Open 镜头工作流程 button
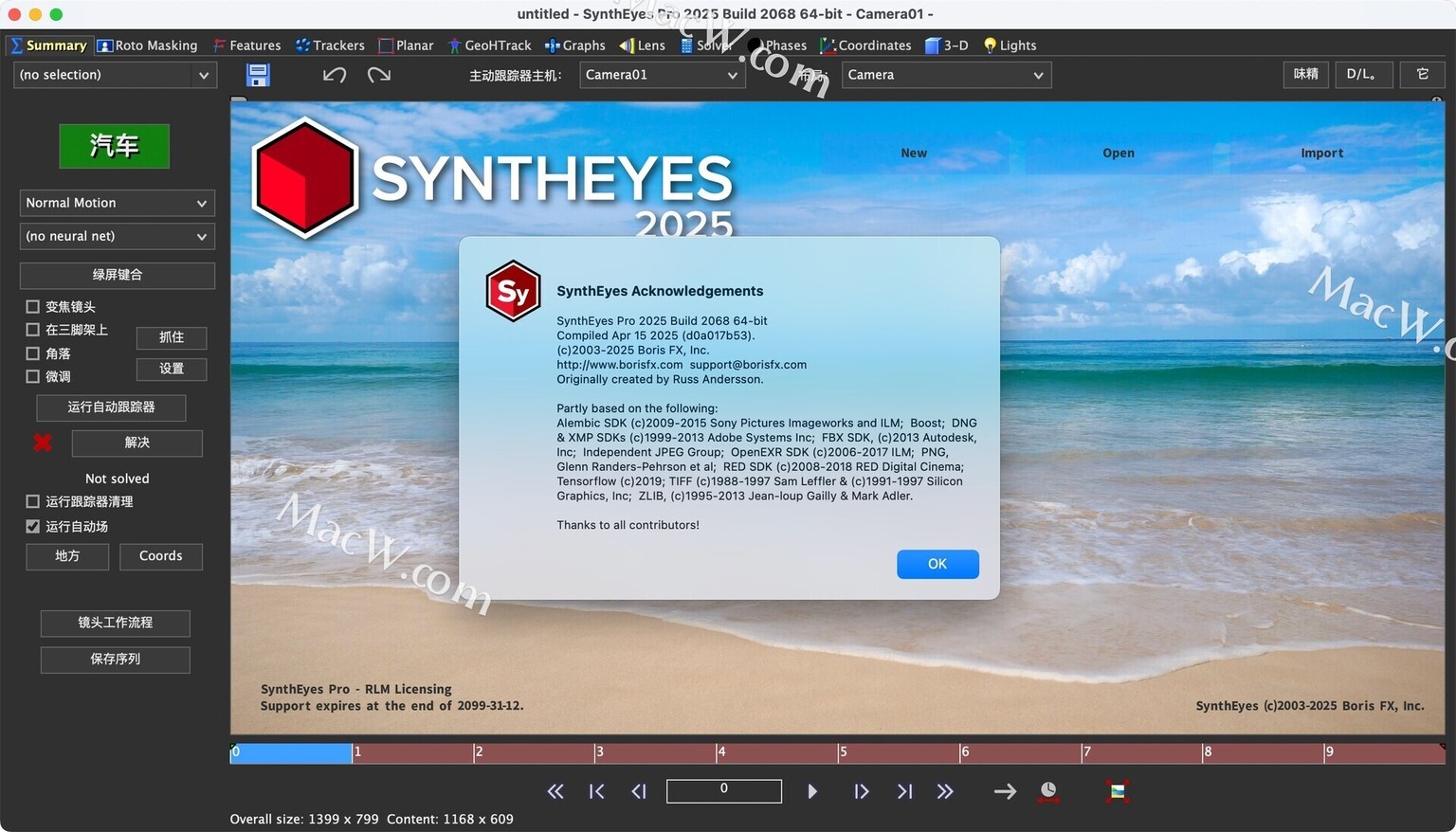 [x=116, y=623]
